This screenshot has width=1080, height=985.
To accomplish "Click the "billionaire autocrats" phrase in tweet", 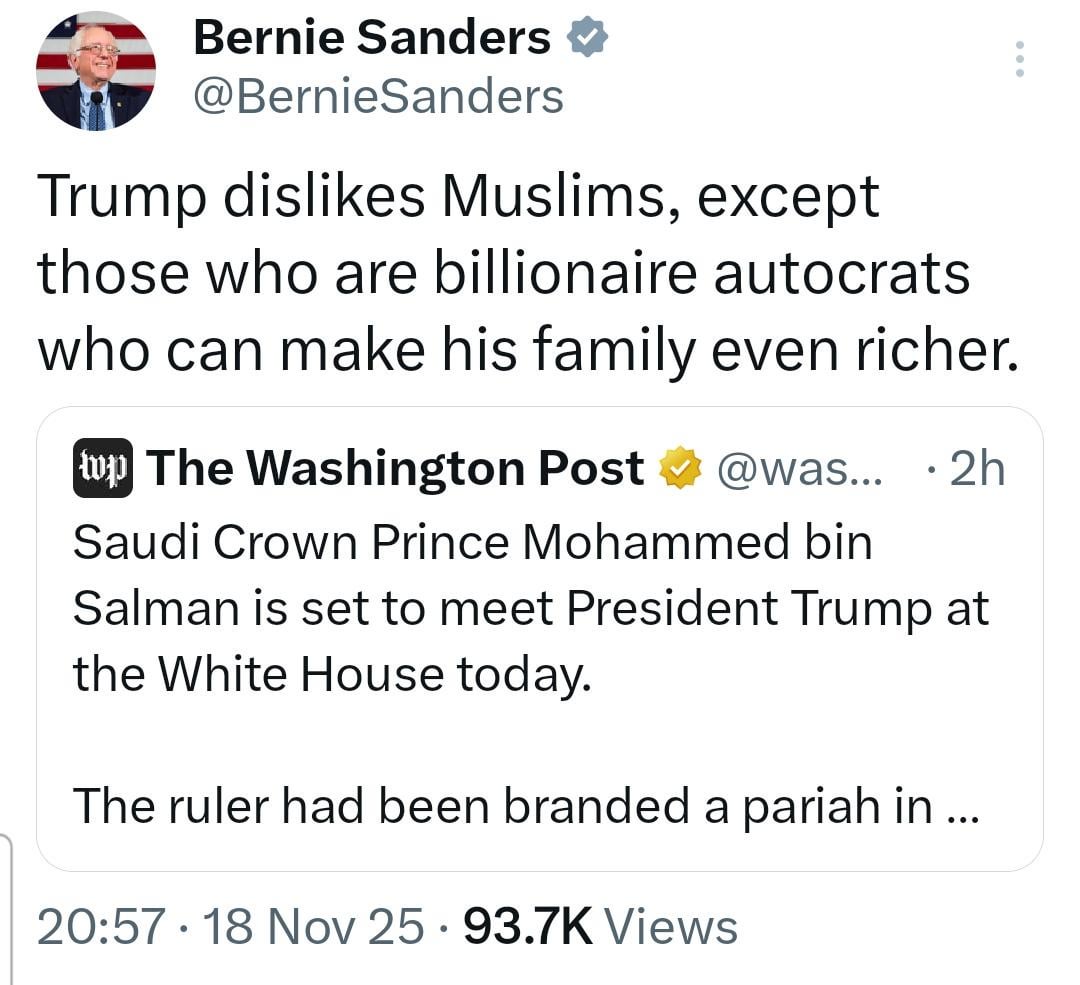I will (x=701, y=273).
